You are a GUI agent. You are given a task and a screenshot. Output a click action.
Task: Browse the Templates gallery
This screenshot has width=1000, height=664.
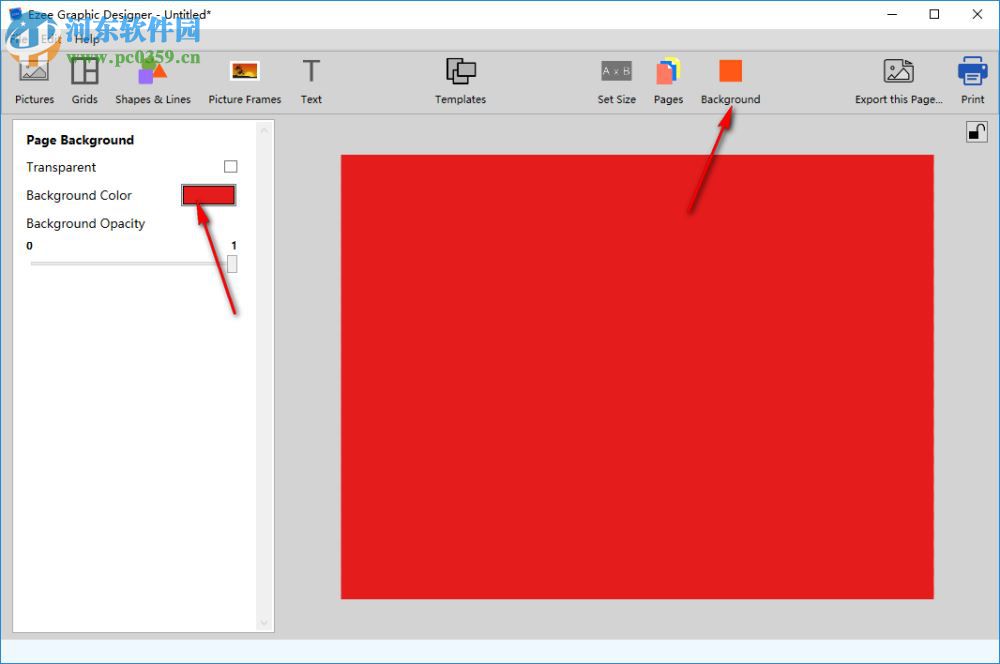tap(460, 80)
